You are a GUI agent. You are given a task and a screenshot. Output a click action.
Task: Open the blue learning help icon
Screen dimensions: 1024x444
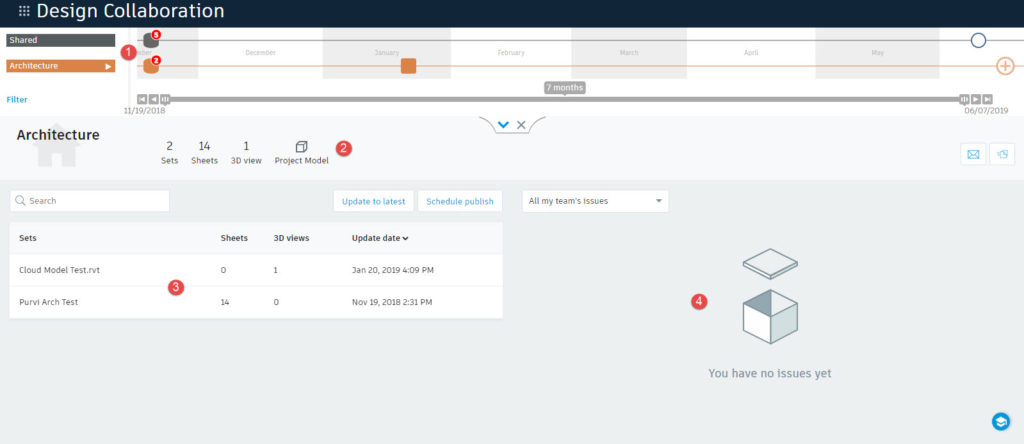click(x=999, y=421)
